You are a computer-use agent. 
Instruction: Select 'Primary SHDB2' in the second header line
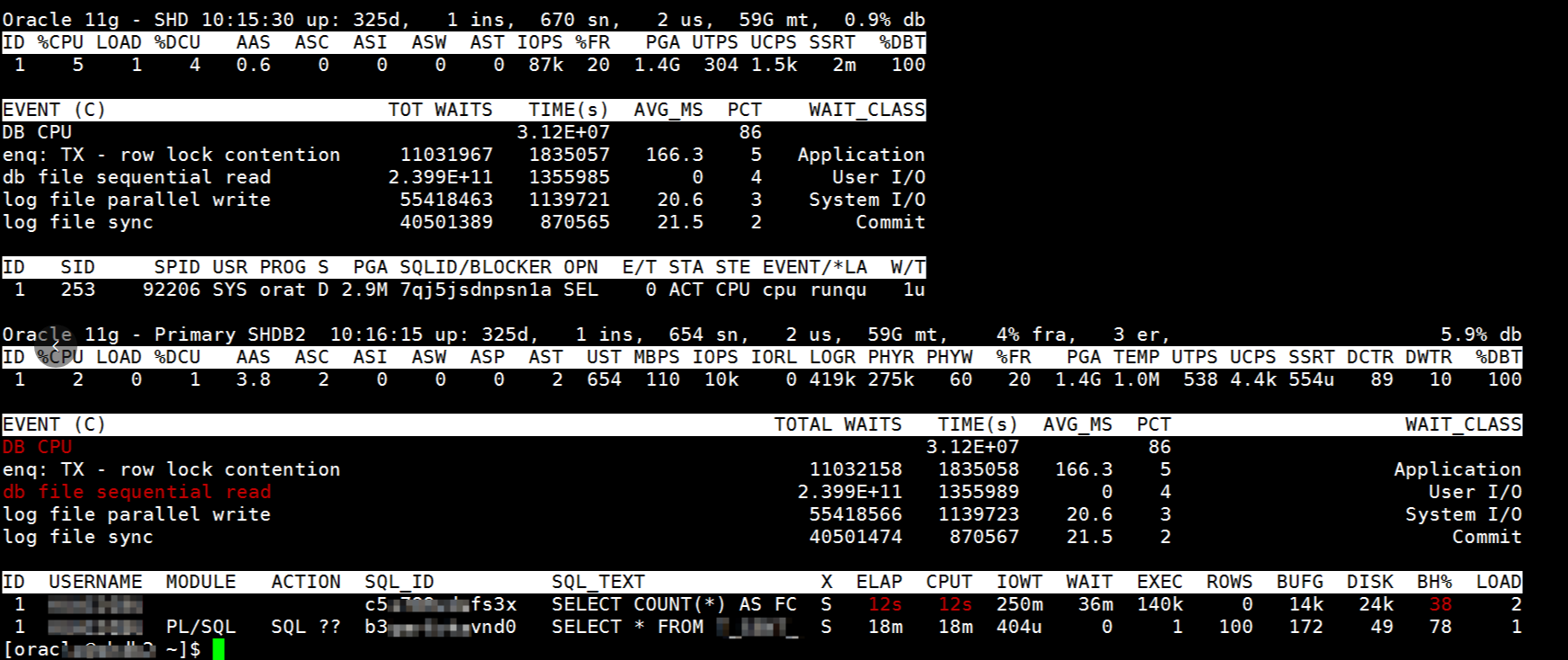(230, 334)
